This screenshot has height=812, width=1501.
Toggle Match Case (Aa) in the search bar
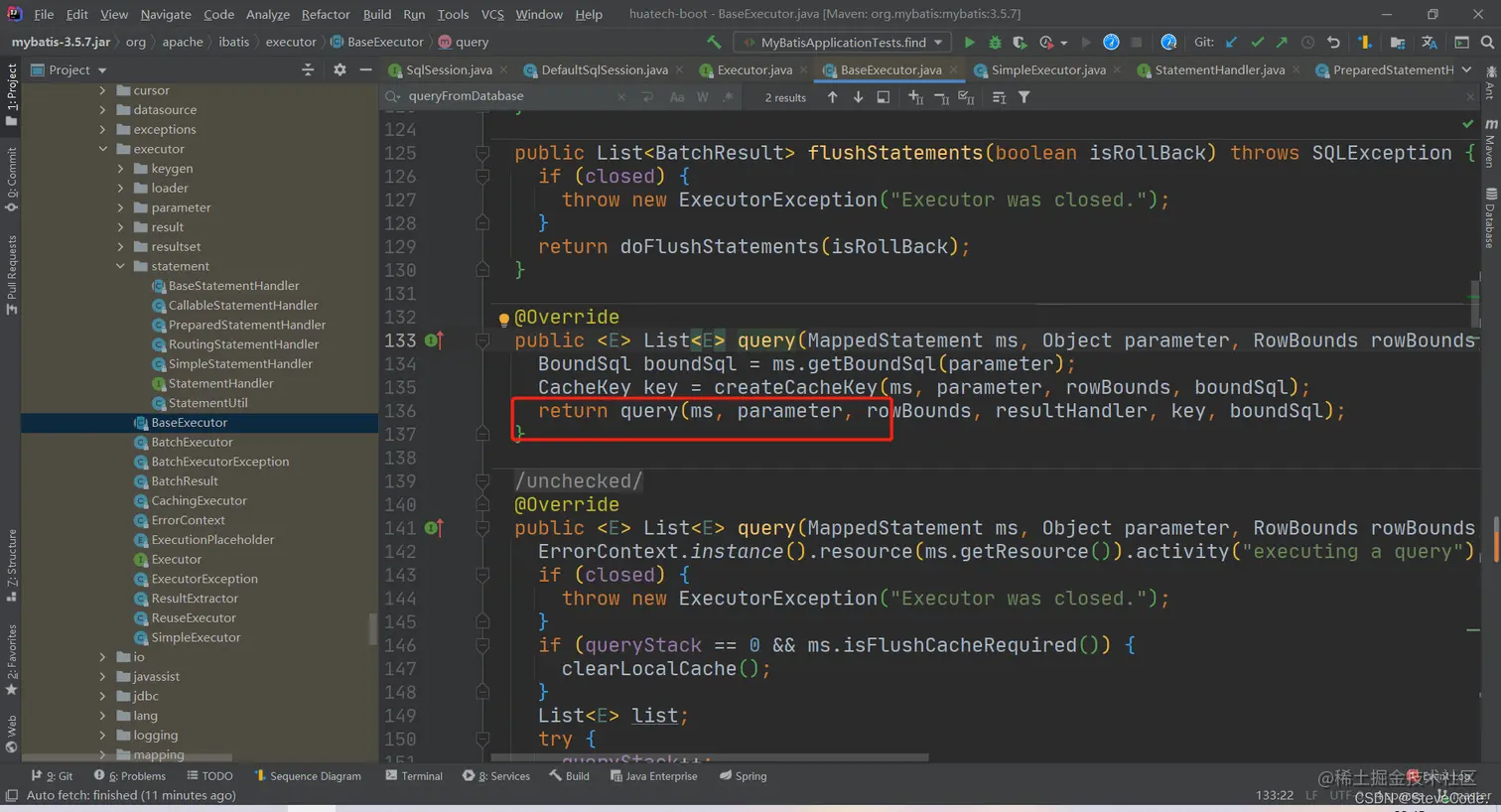(677, 97)
